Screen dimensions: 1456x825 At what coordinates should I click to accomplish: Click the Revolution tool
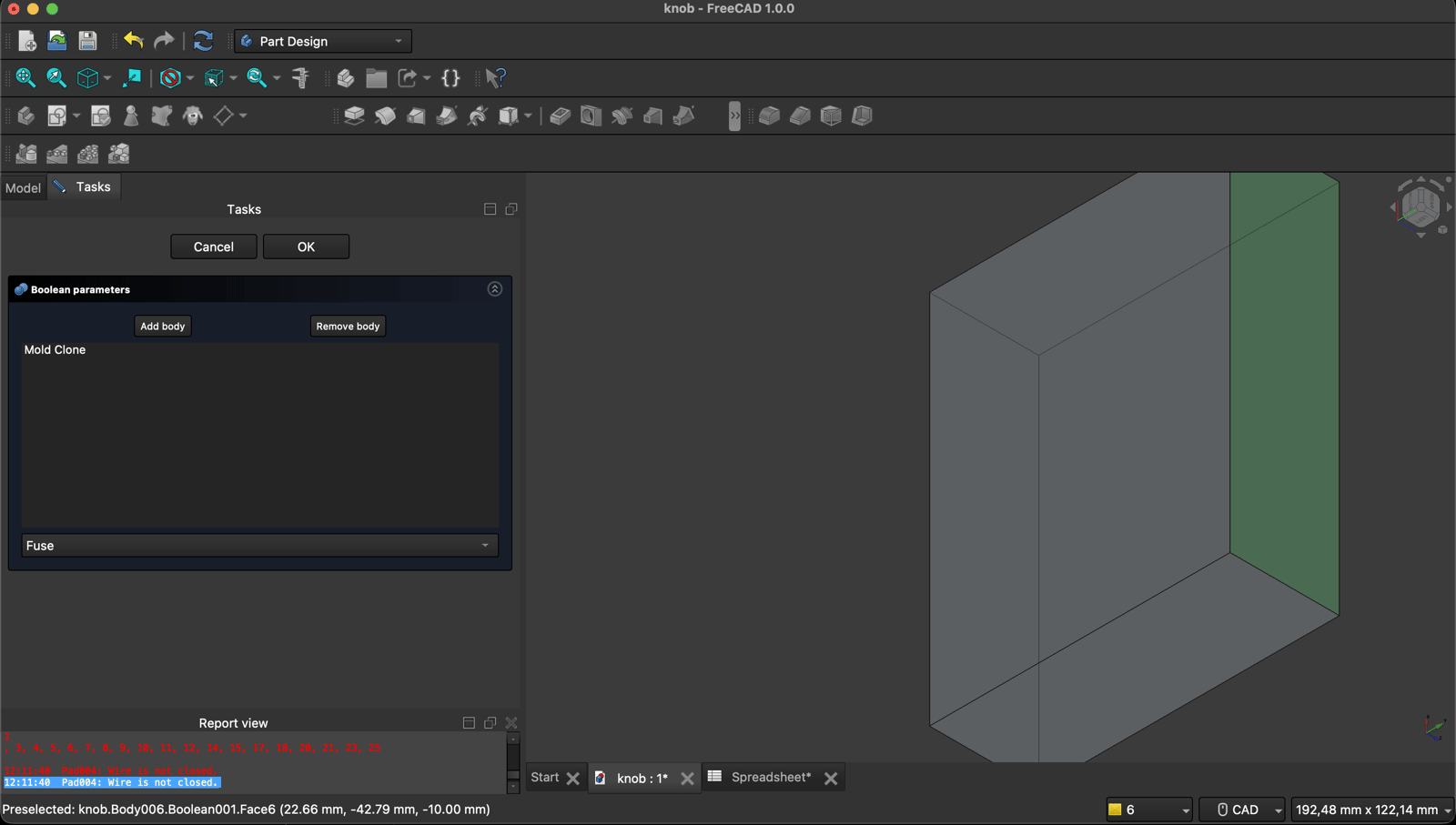click(385, 116)
